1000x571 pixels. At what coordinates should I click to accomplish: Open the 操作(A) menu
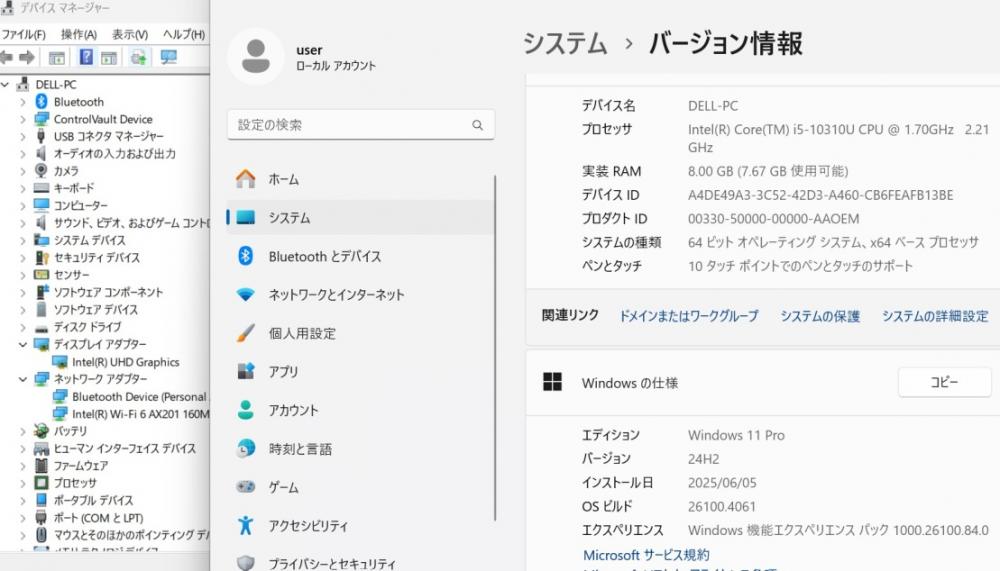78,34
